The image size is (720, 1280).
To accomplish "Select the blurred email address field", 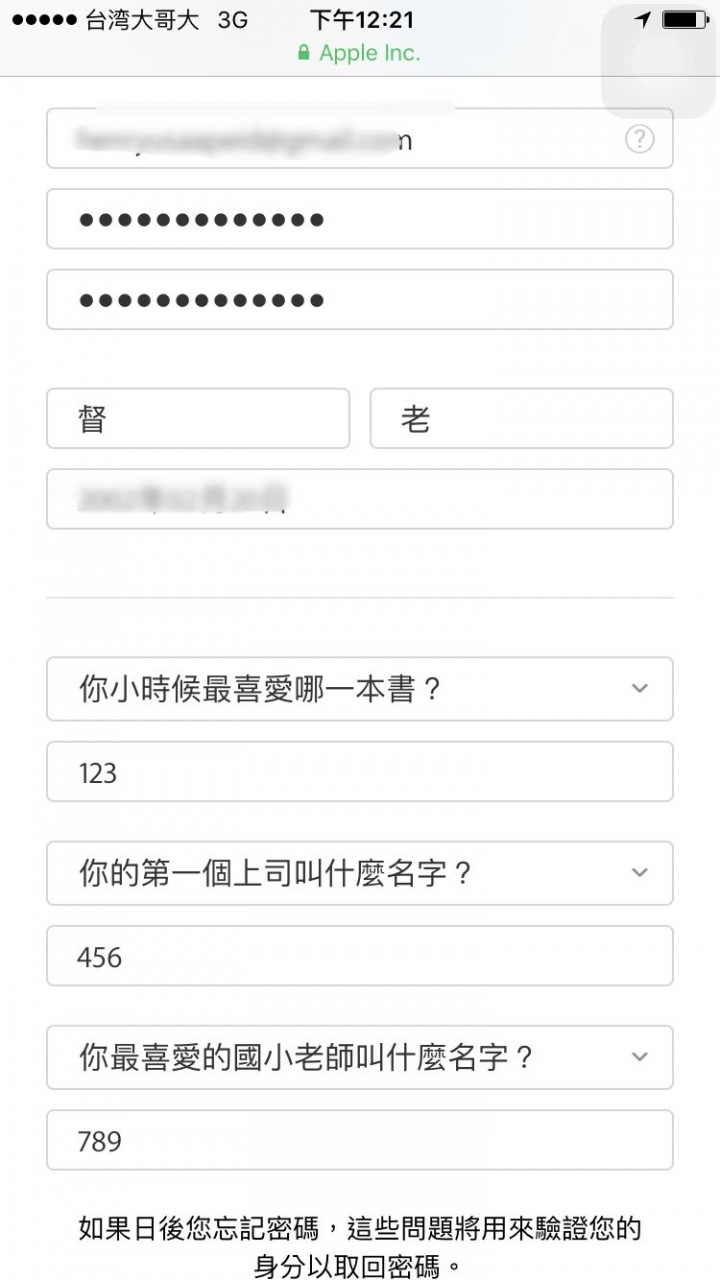I will tap(360, 139).
